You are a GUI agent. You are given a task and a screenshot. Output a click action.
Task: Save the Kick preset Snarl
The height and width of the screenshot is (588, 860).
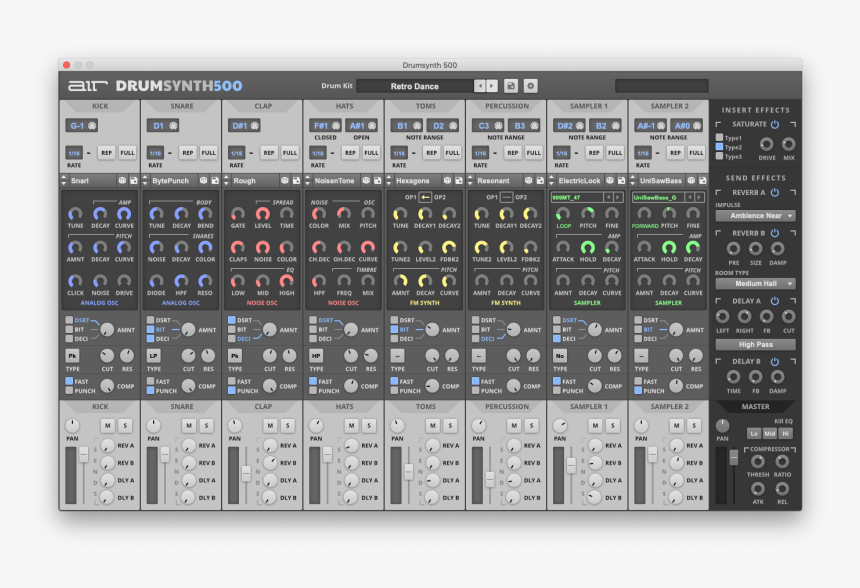point(133,180)
